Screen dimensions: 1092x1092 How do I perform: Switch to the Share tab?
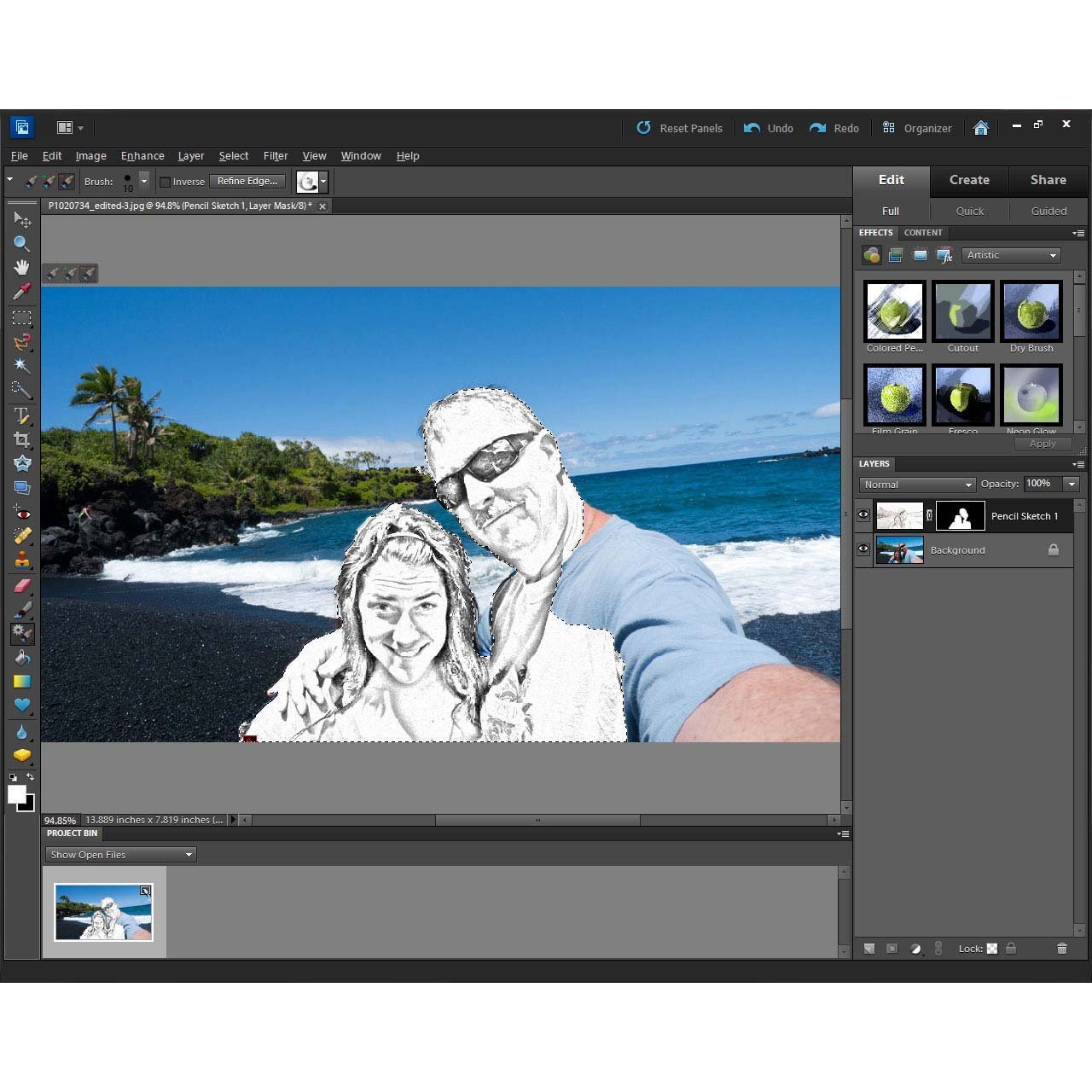click(1048, 180)
